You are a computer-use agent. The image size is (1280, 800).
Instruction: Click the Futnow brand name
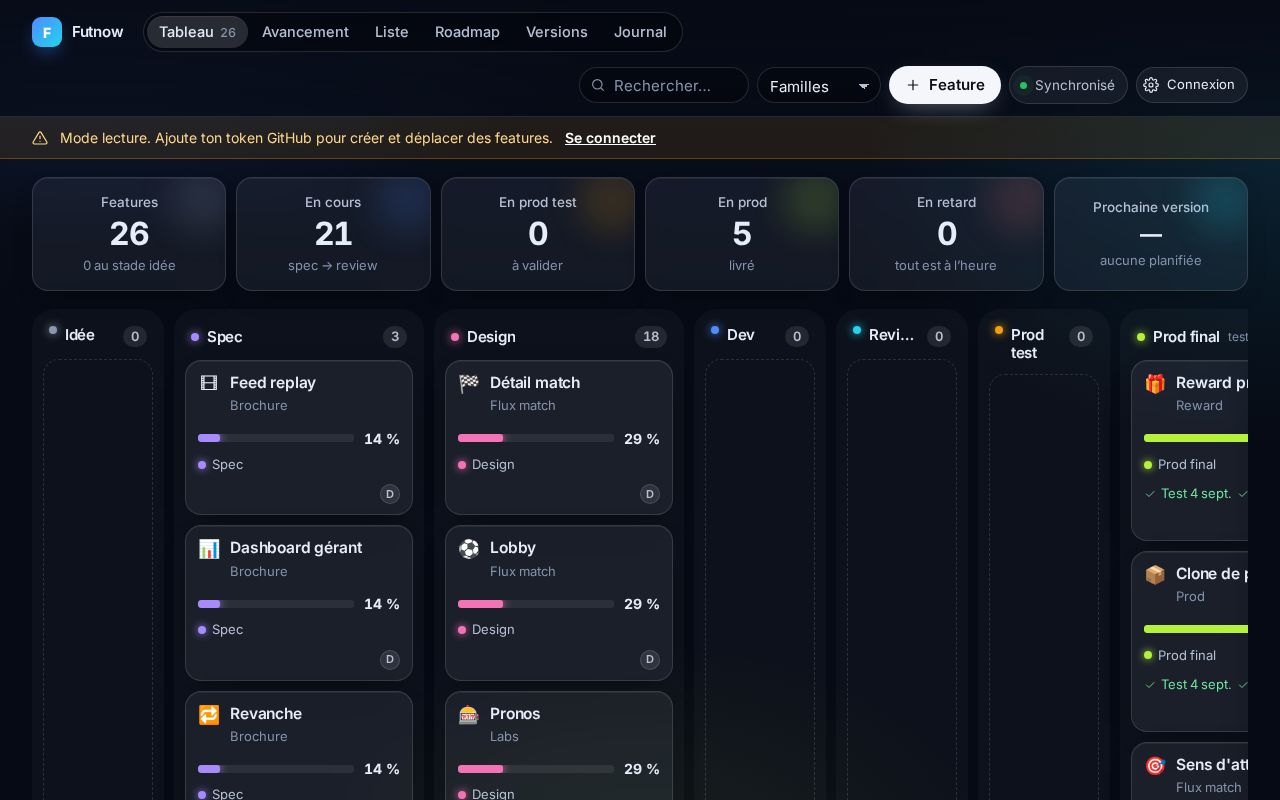(x=97, y=32)
